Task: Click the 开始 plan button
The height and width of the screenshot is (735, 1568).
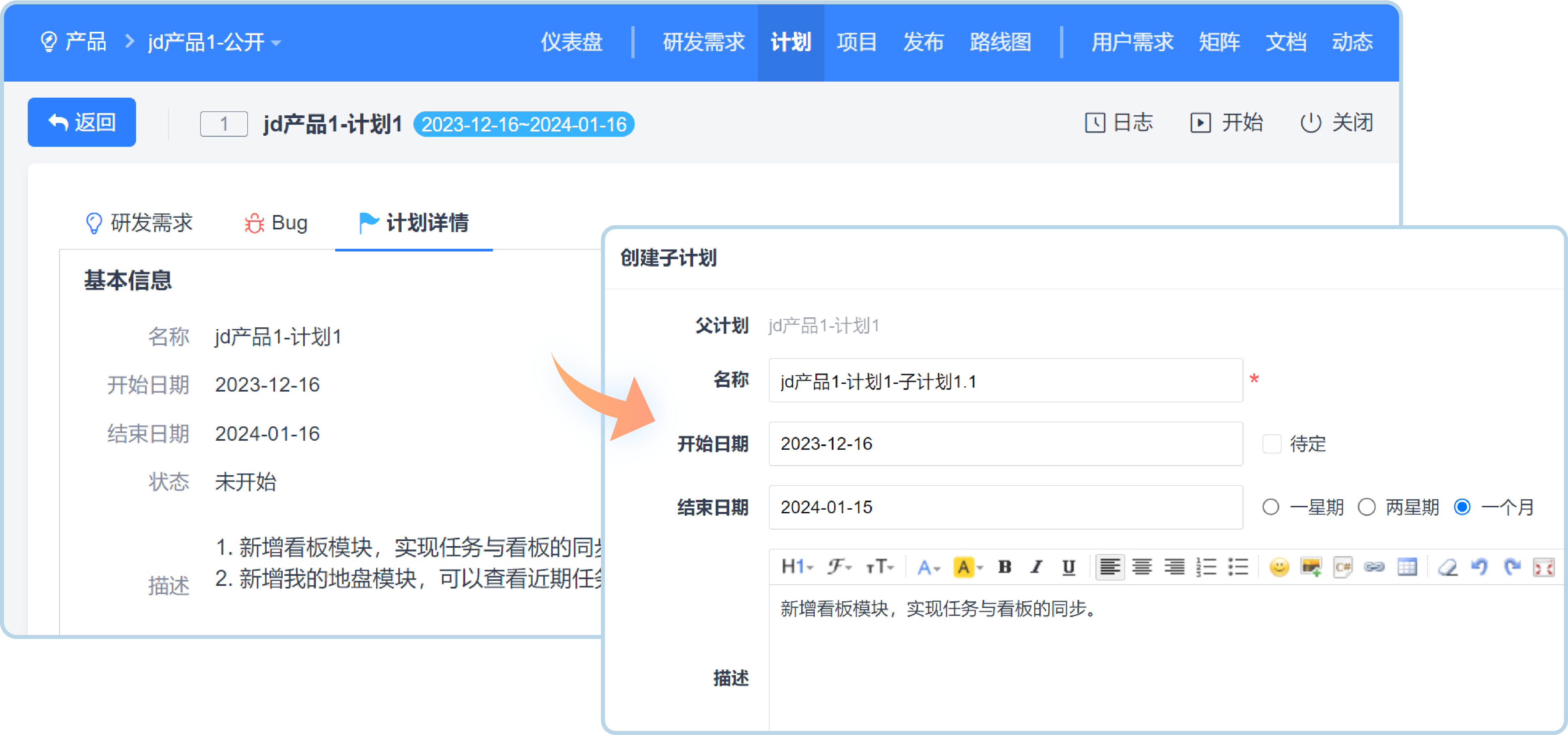Action: [x=1226, y=122]
